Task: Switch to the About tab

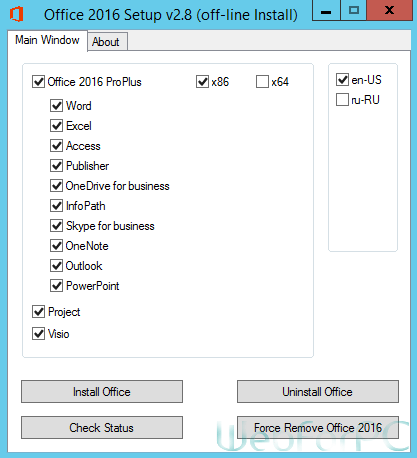Action: [107, 42]
